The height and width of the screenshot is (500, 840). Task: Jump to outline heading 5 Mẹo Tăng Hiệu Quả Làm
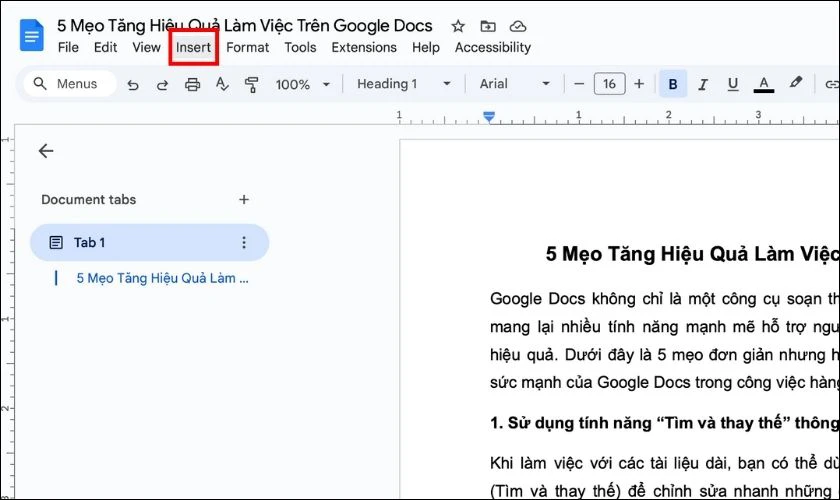162,278
